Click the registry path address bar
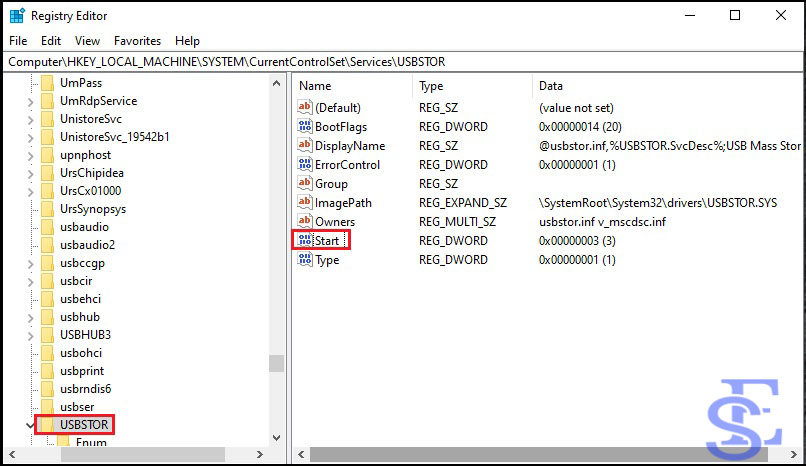The image size is (806, 466). pyautogui.click(x=403, y=62)
